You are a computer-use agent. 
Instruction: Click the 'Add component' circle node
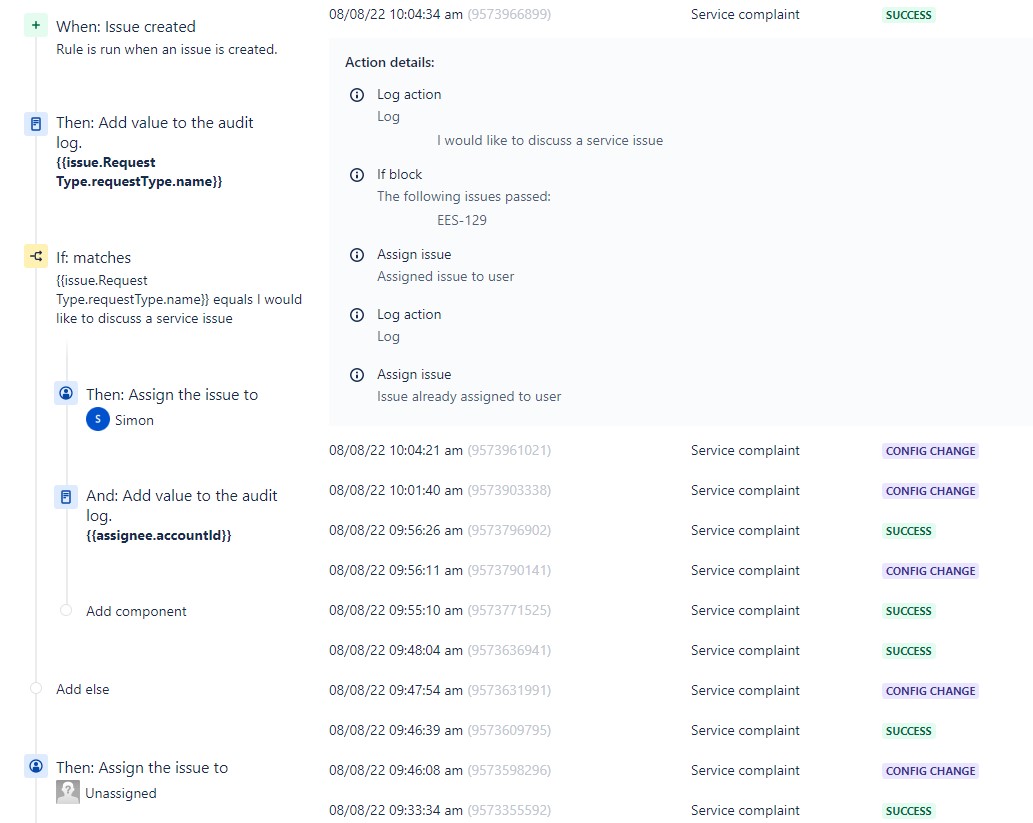tap(66, 610)
